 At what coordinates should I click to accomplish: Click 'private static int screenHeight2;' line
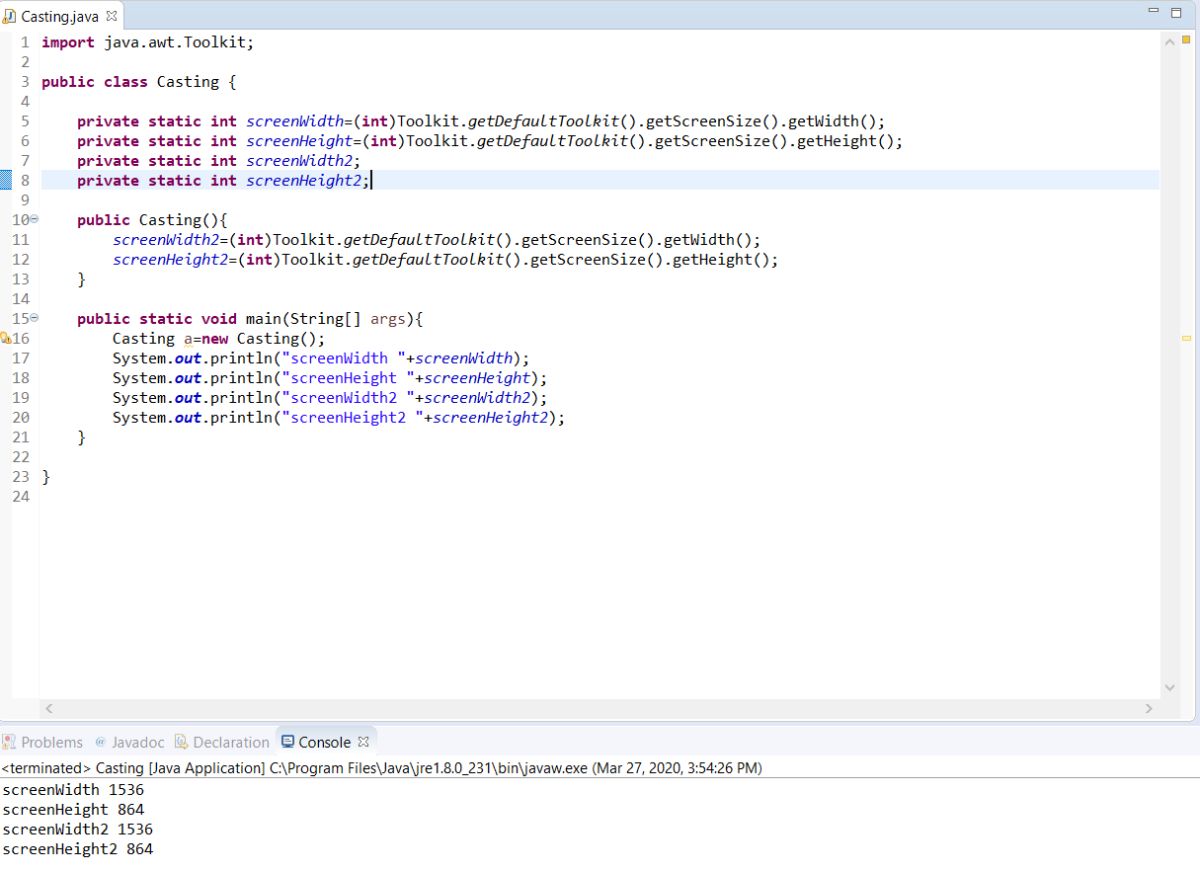(x=223, y=180)
